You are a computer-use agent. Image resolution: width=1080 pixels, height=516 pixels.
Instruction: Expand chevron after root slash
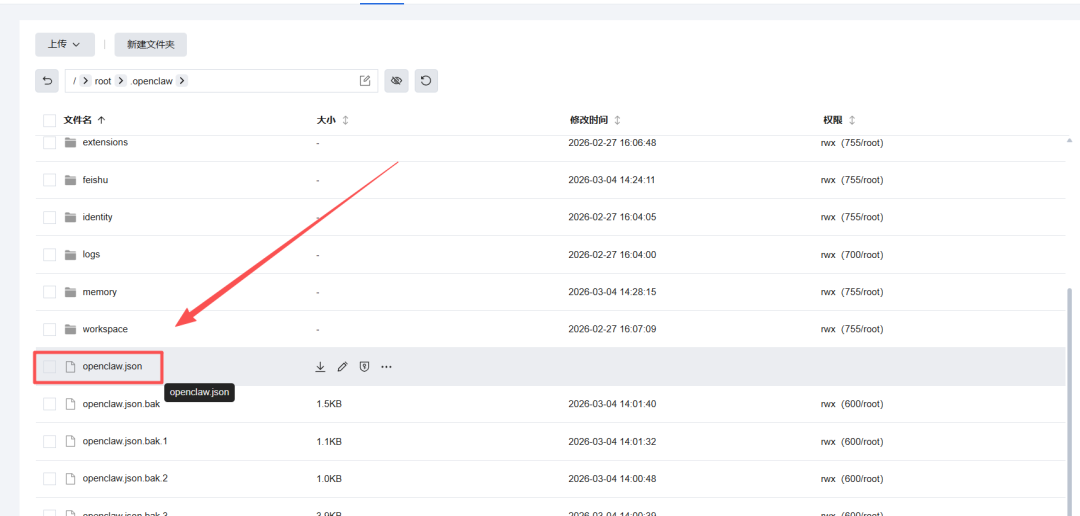click(x=85, y=81)
